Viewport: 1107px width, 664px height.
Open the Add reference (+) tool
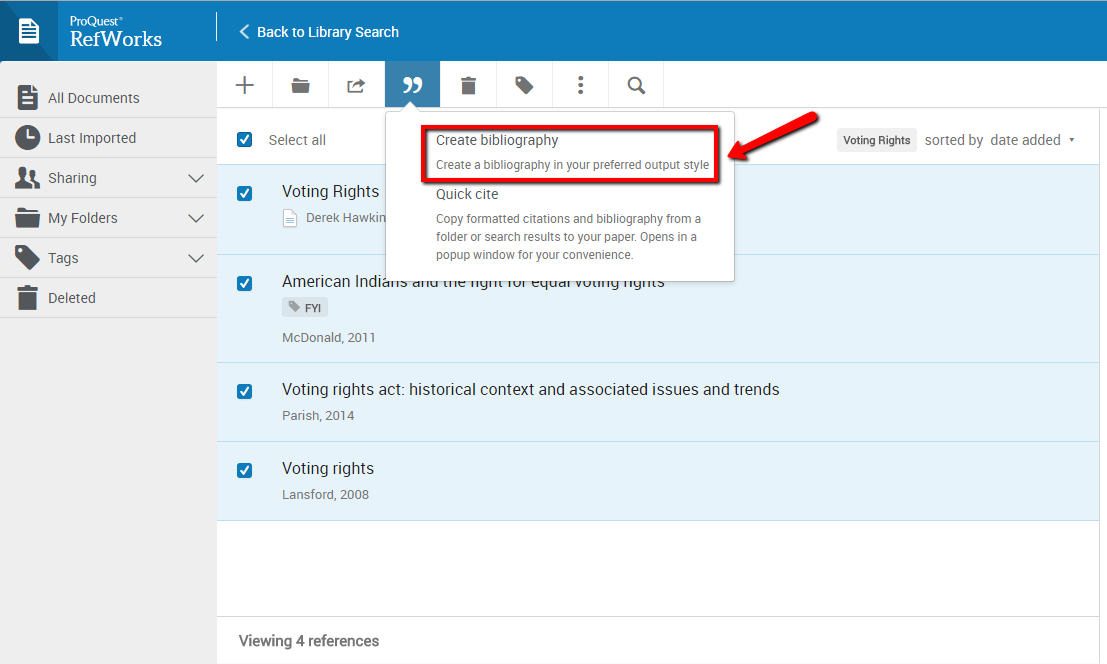pos(244,84)
